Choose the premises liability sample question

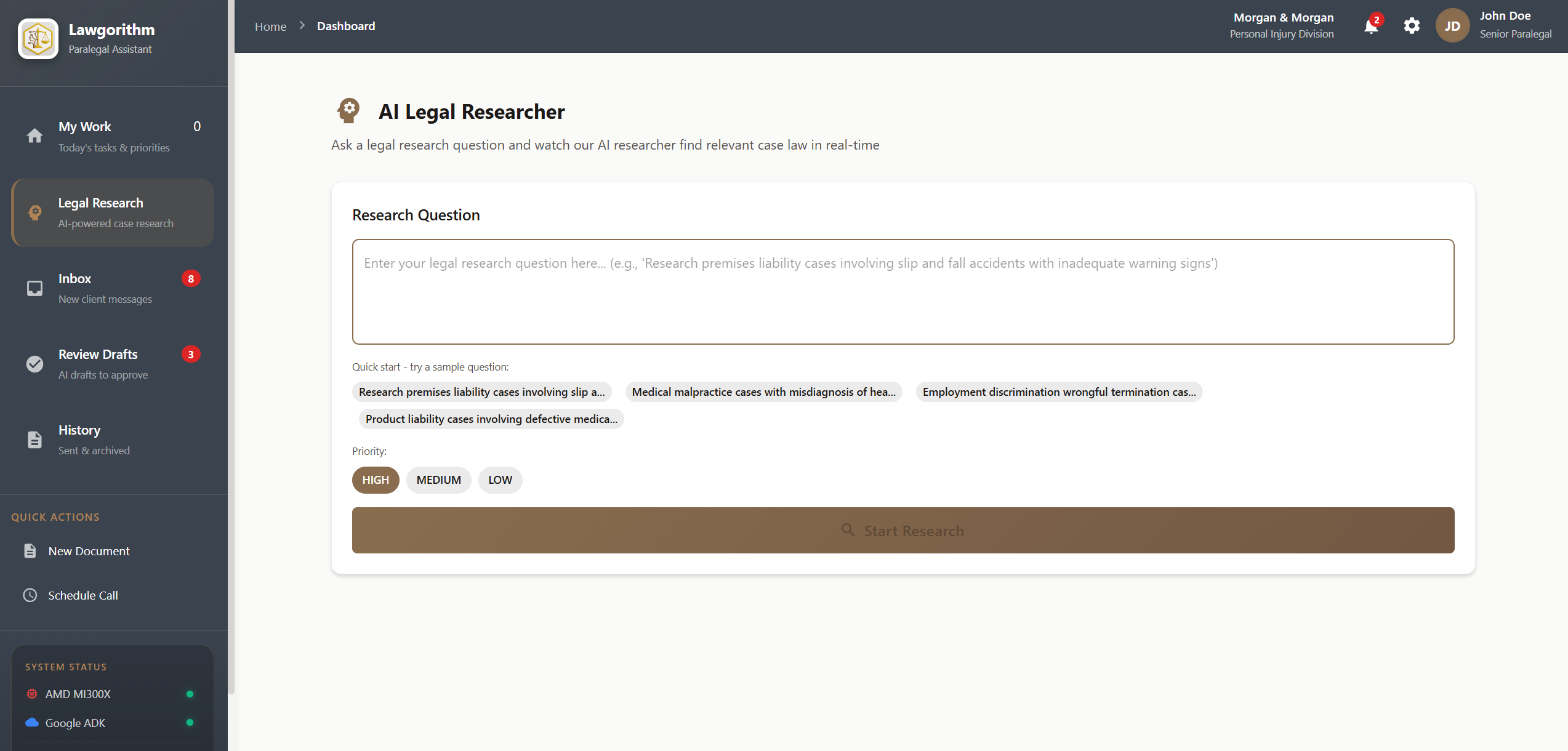481,392
